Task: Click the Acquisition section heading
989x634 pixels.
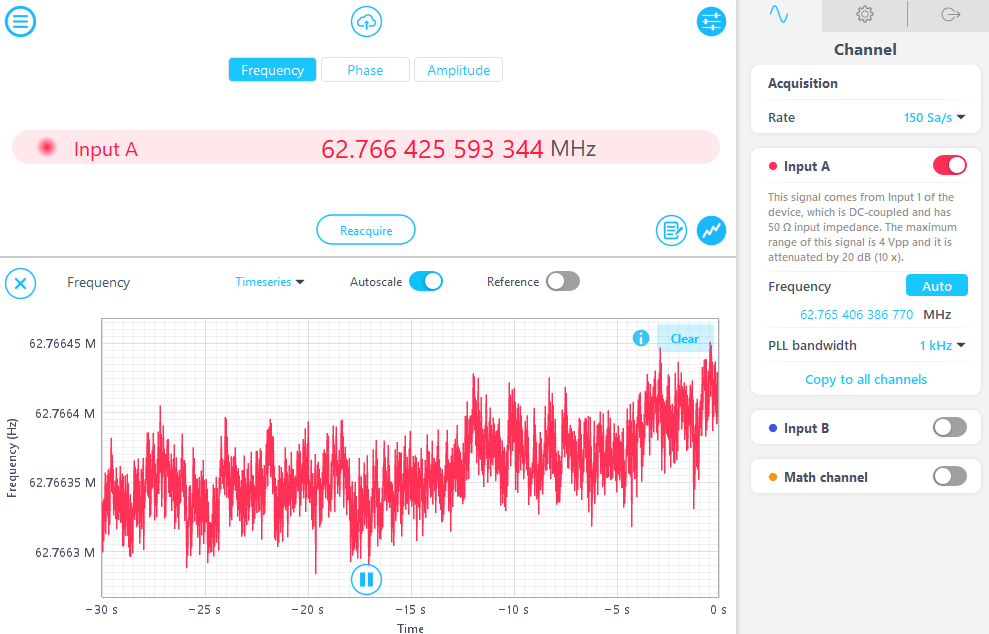Action: tap(802, 83)
